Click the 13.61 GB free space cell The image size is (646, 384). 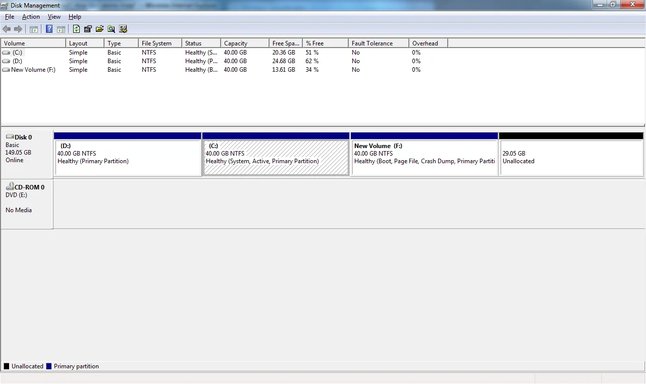283,70
